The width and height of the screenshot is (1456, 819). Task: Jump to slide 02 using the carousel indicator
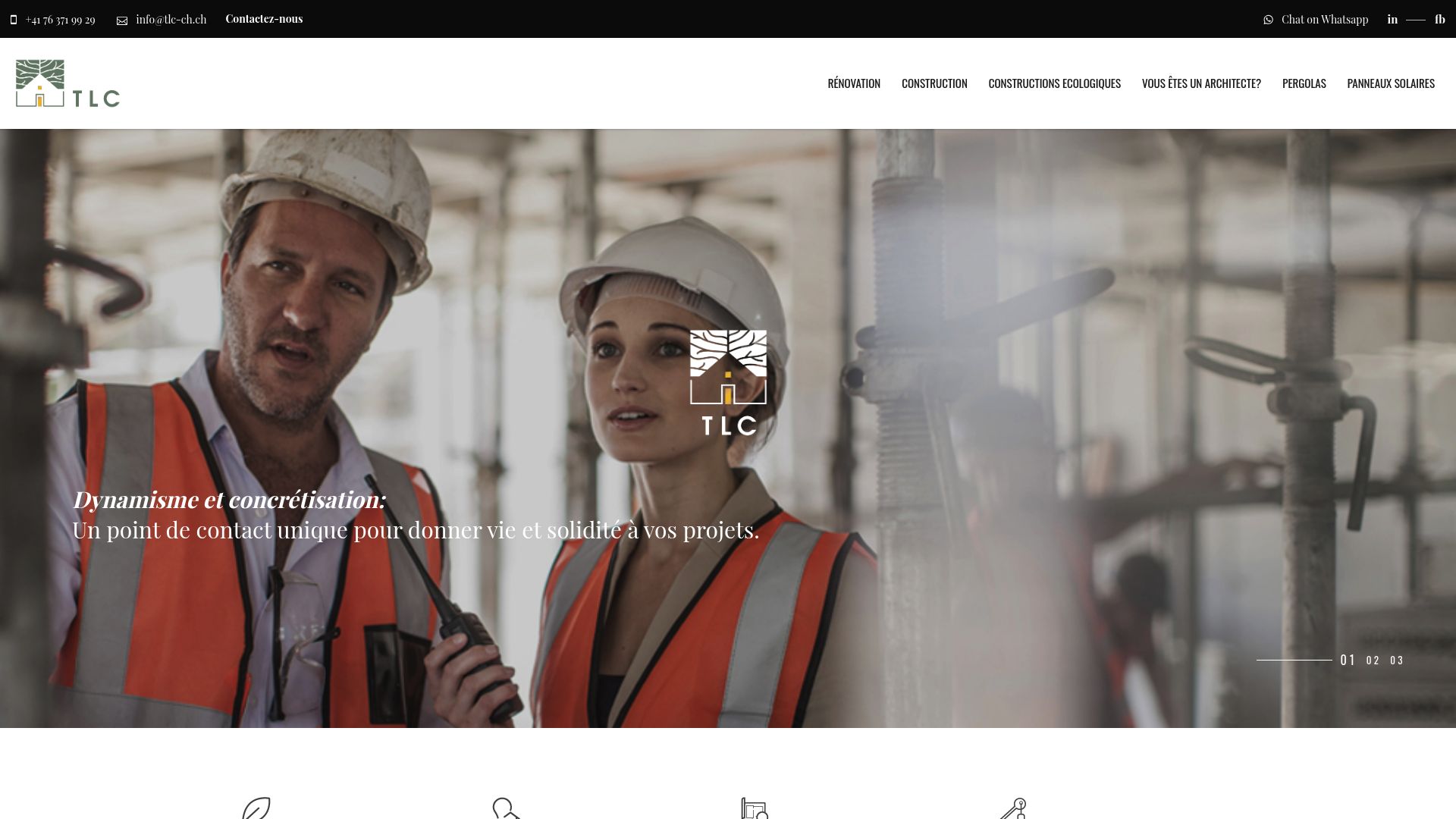[x=1371, y=661]
